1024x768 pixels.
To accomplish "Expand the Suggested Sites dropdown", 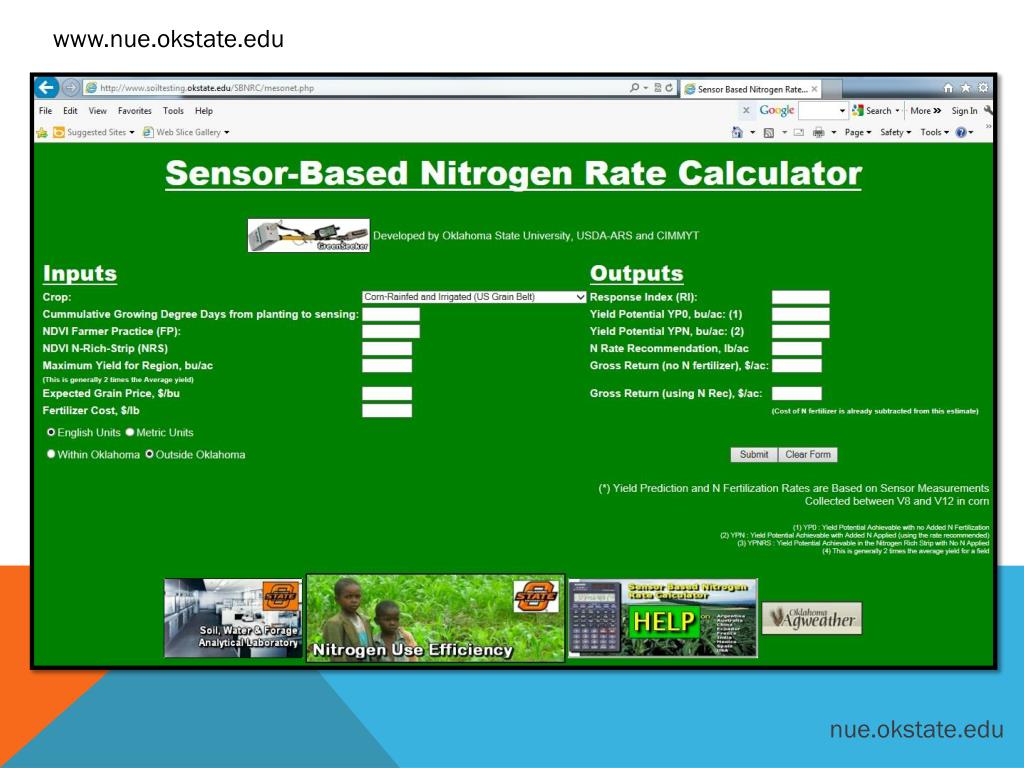I will (132, 133).
